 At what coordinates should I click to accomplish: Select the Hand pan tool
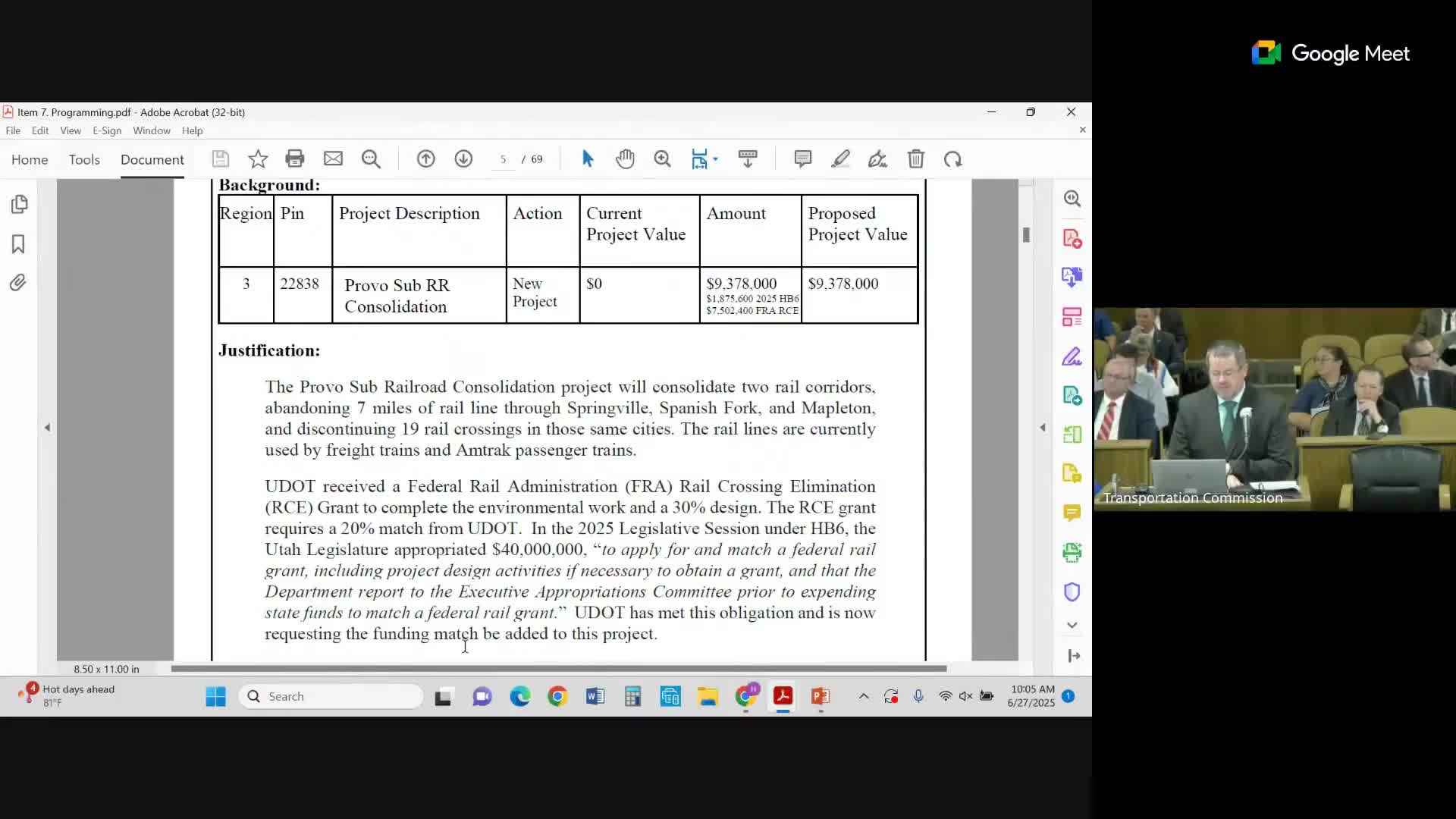click(x=625, y=158)
